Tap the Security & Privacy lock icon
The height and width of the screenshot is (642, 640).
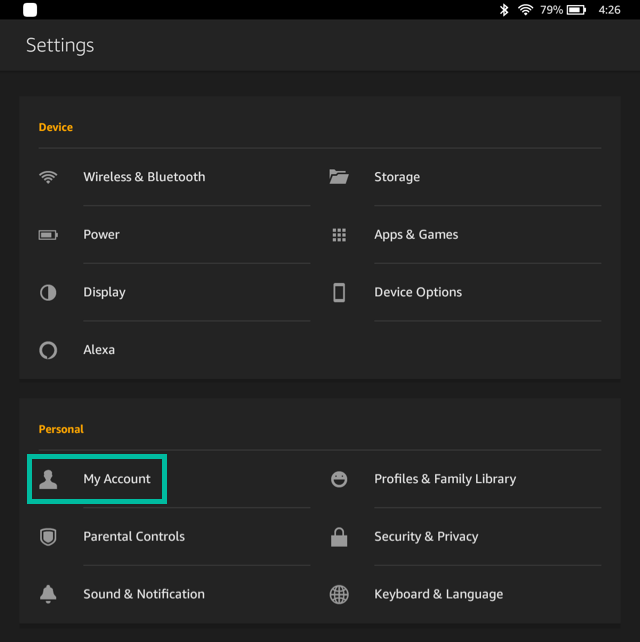[x=339, y=537]
